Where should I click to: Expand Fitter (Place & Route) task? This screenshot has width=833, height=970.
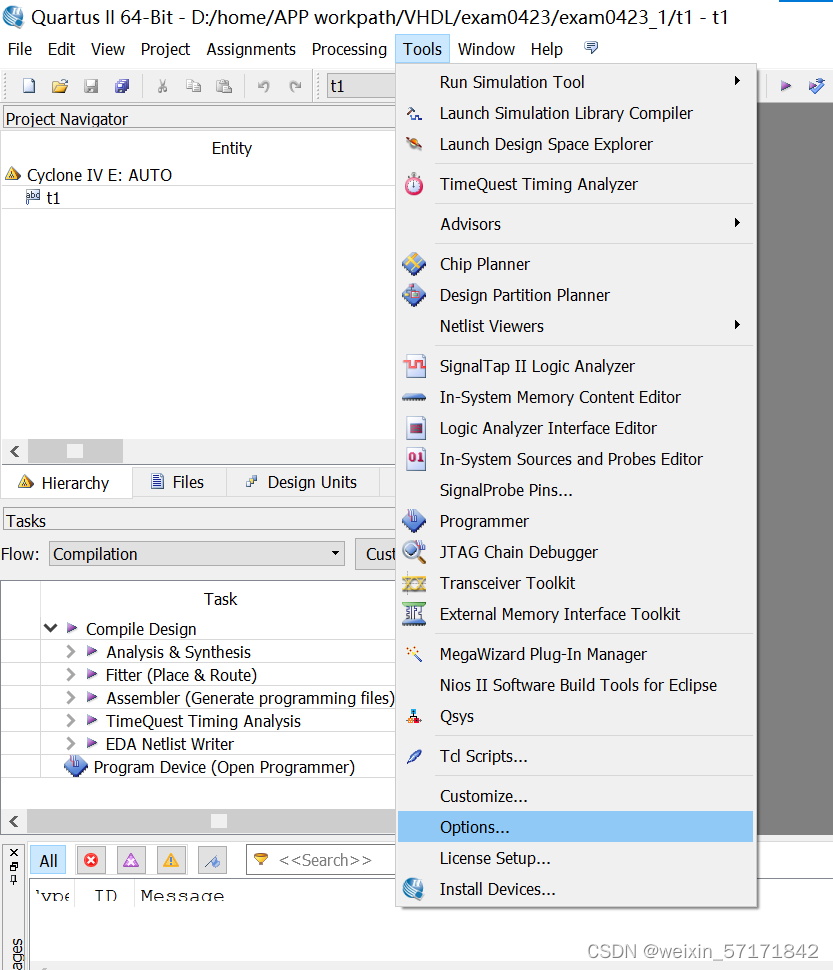point(70,674)
